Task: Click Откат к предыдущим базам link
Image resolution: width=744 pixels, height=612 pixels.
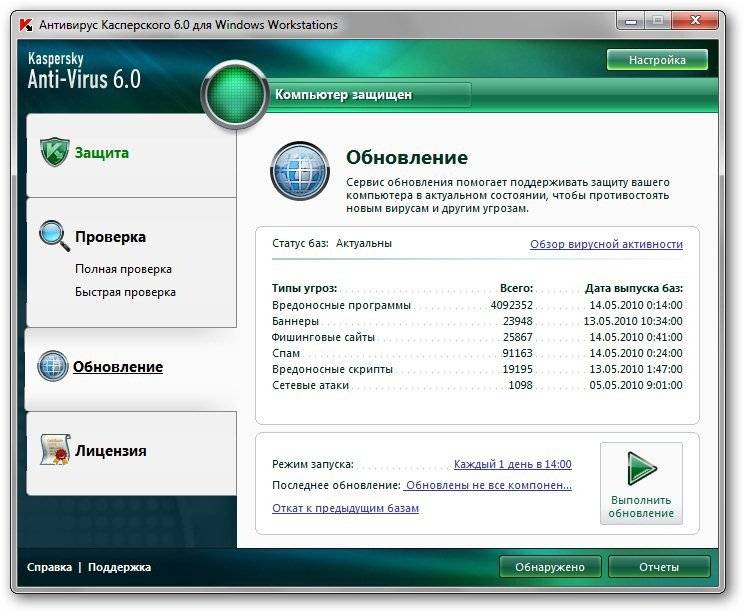Action: point(345,508)
